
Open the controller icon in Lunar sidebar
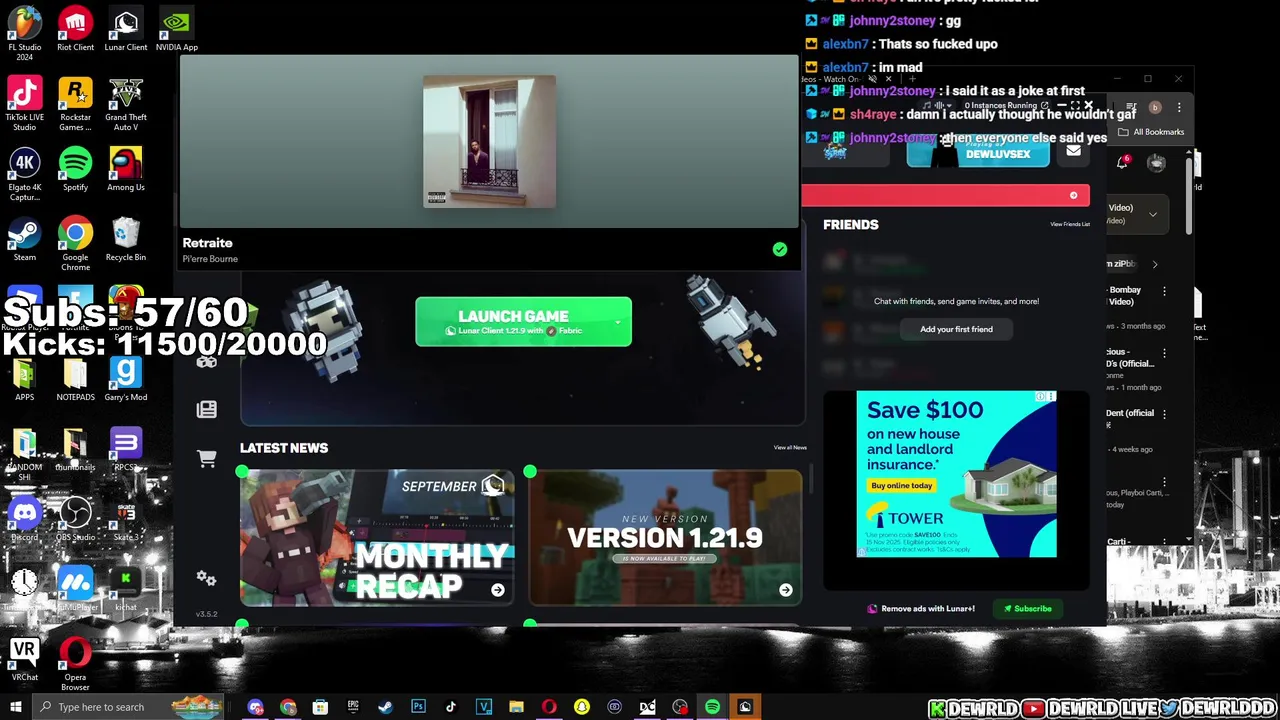click(x=207, y=362)
